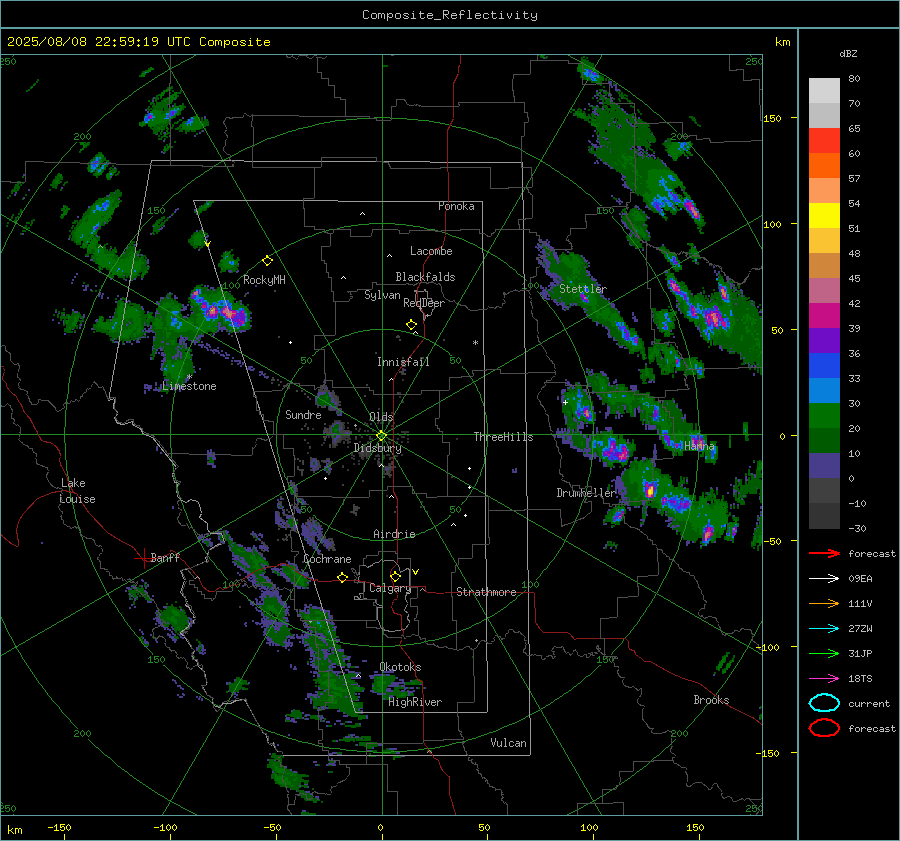
Task: Click the 18TS legend label
Action: tap(860, 679)
